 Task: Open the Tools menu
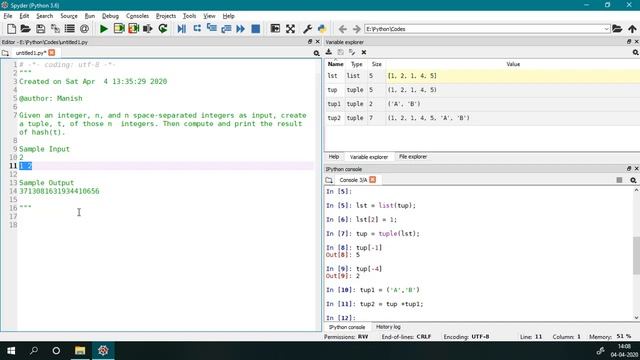(189, 16)
